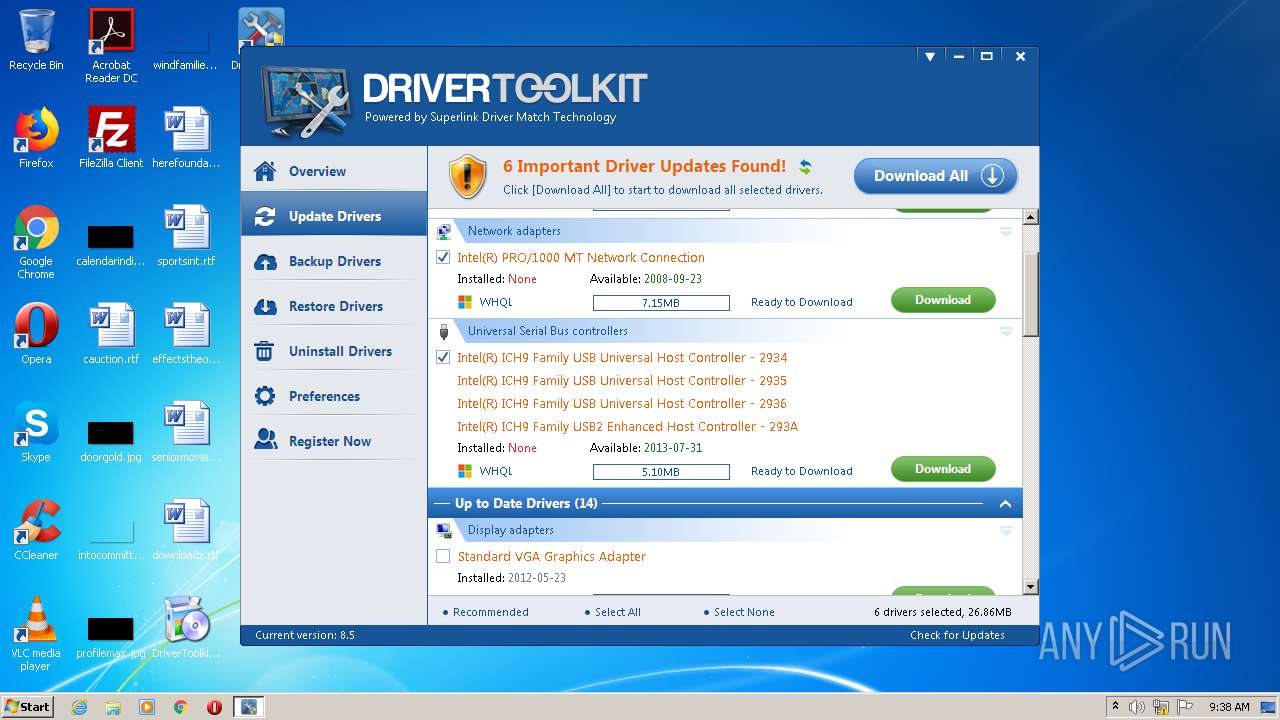Open the Preferences tab

(x=334, y=396)
